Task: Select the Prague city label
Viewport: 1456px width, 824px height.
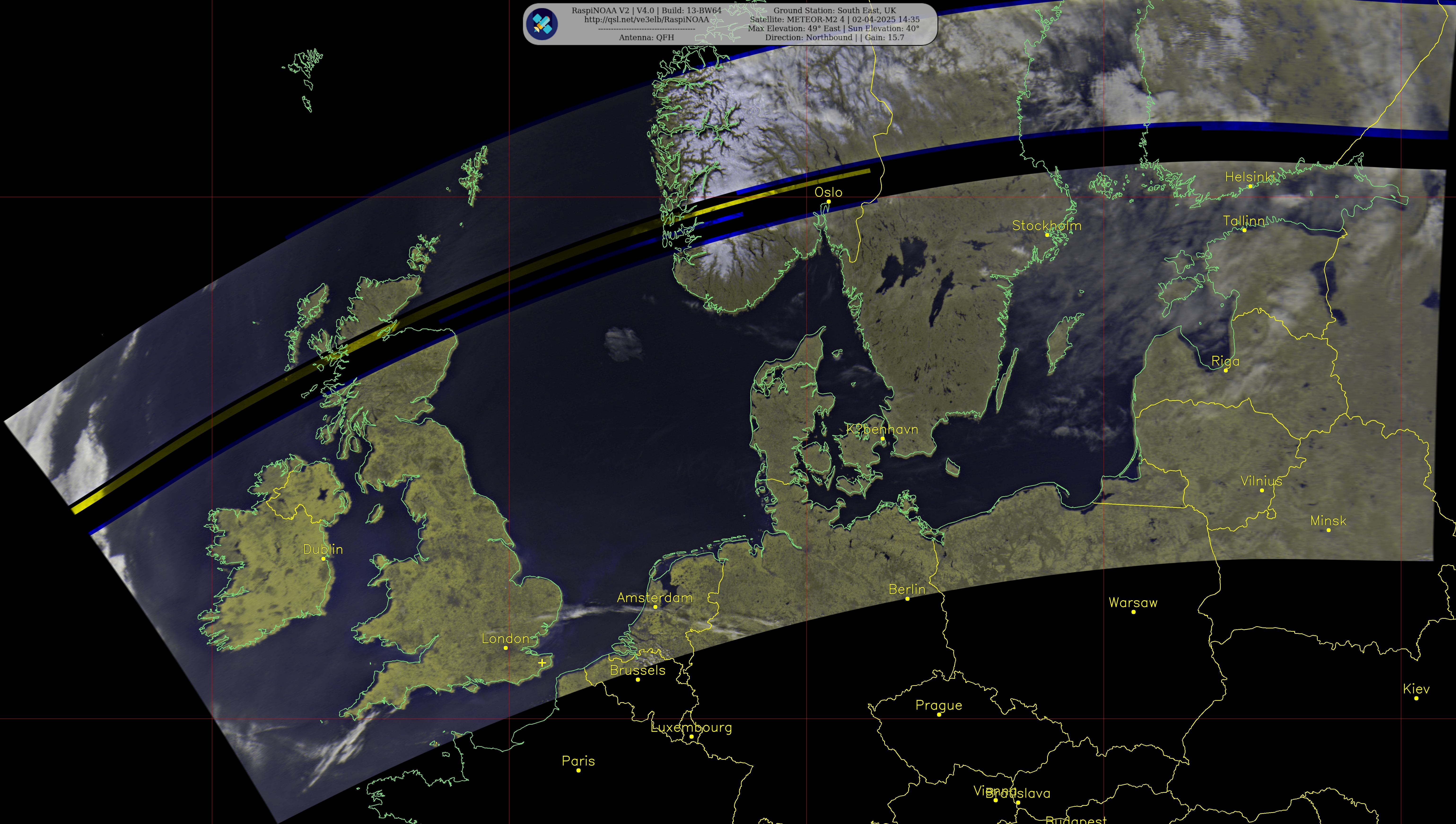Action: pyautogui.click(x=939, y=706)
